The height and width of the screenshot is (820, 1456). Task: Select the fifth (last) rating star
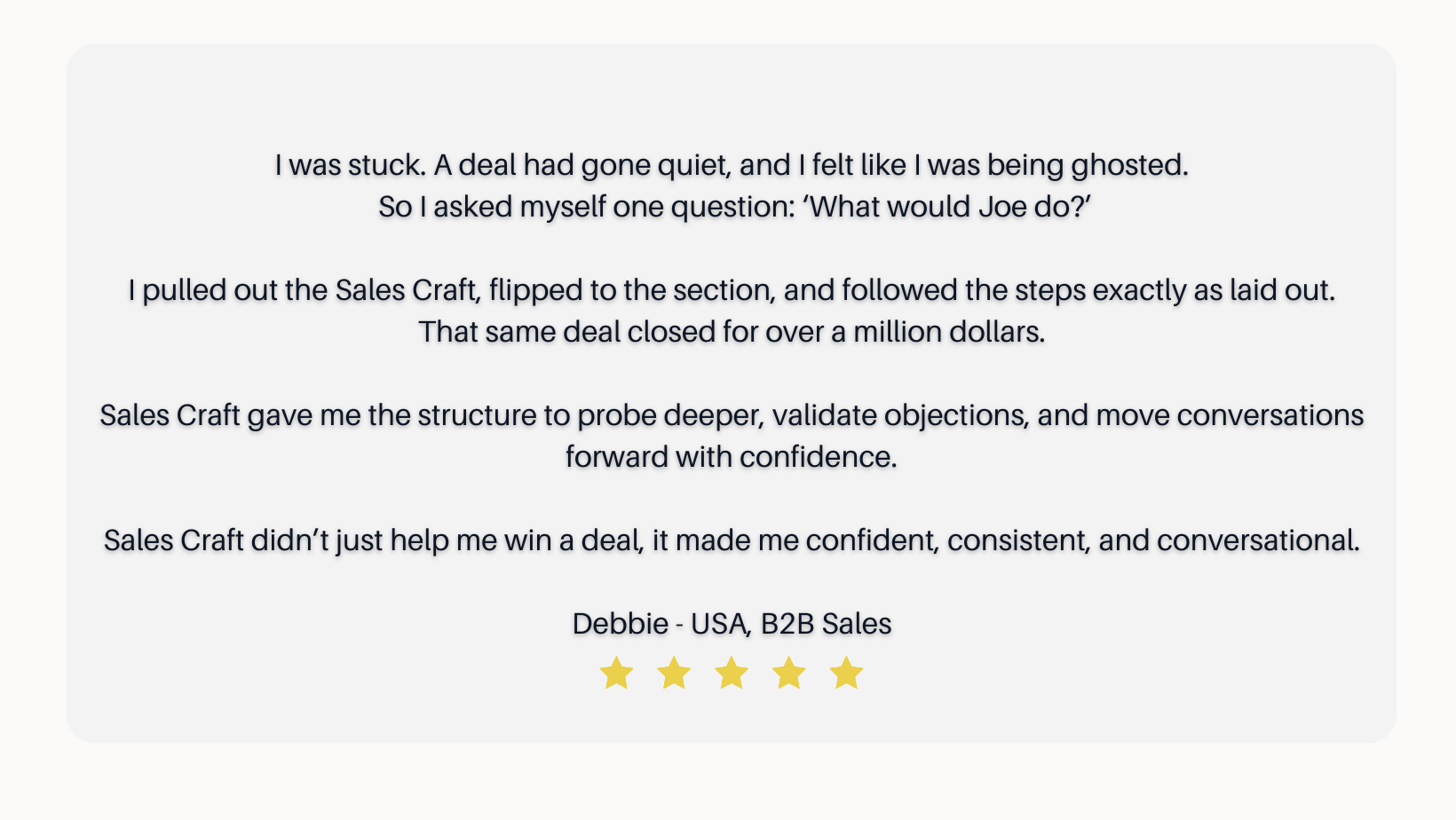[847, 674]
